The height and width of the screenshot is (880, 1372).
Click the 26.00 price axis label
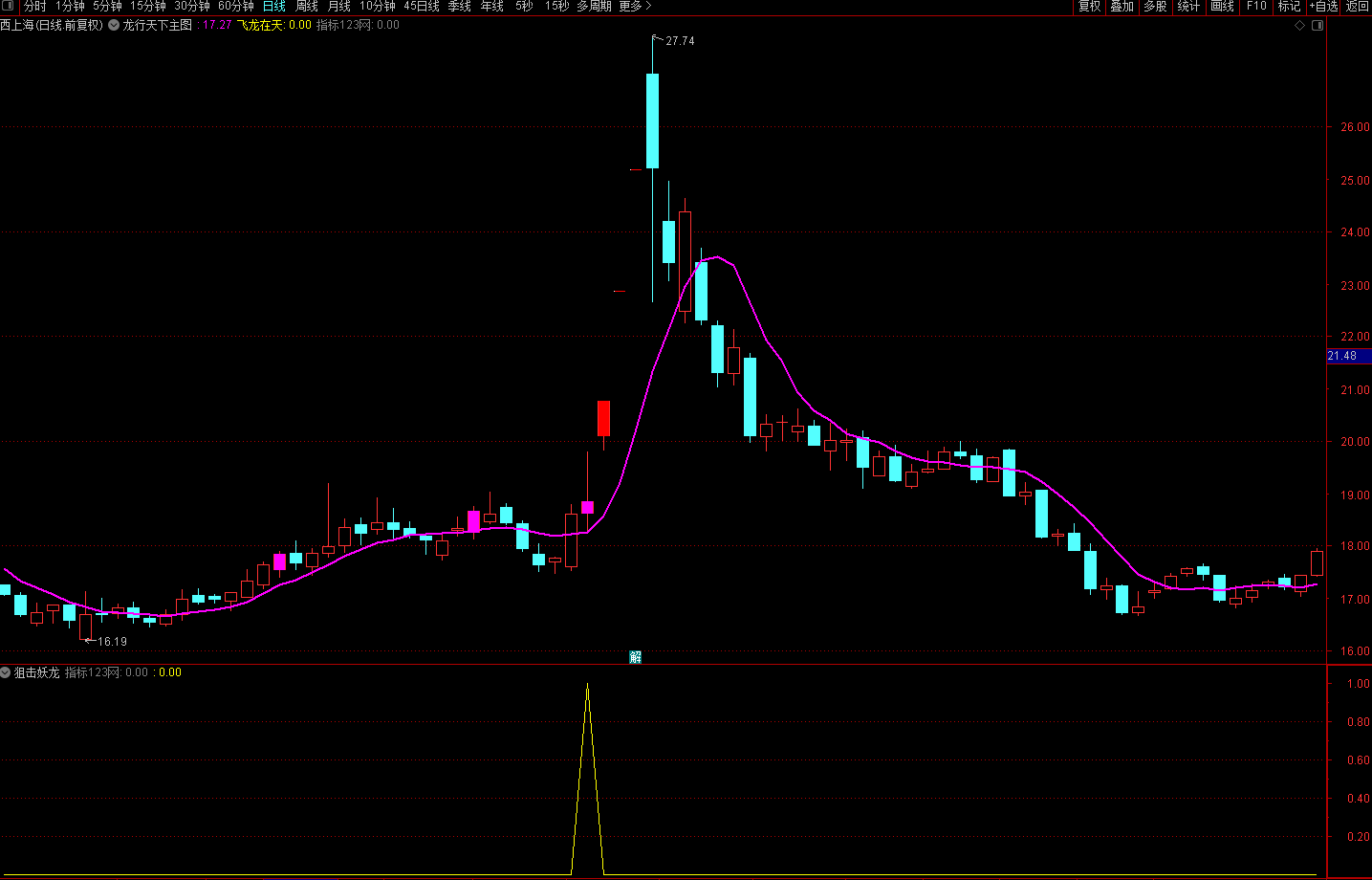(x=1355, y=127)
